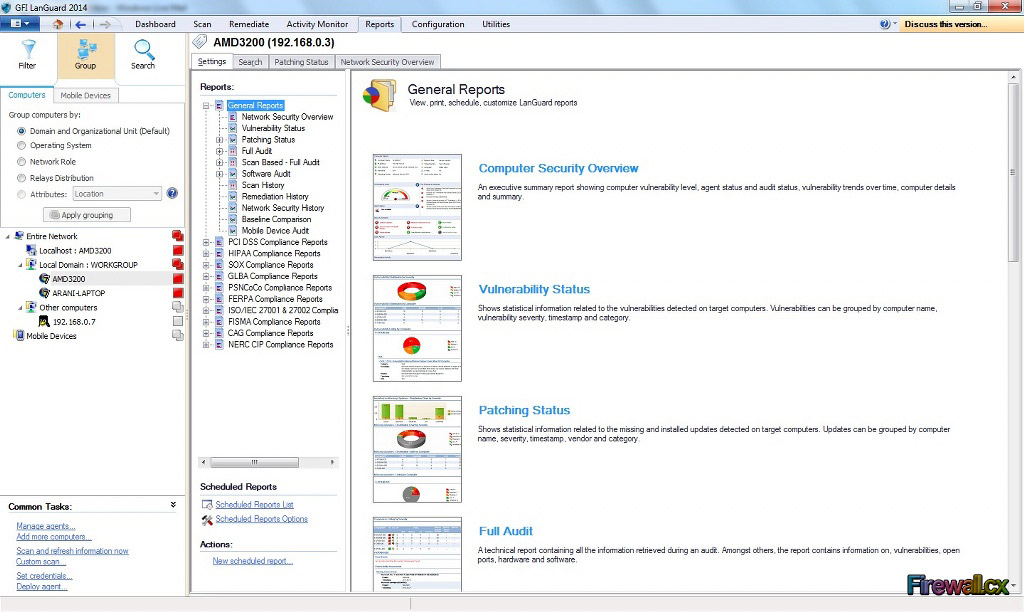
Task: Click the Manage agents link
Action: pos(46,526)
